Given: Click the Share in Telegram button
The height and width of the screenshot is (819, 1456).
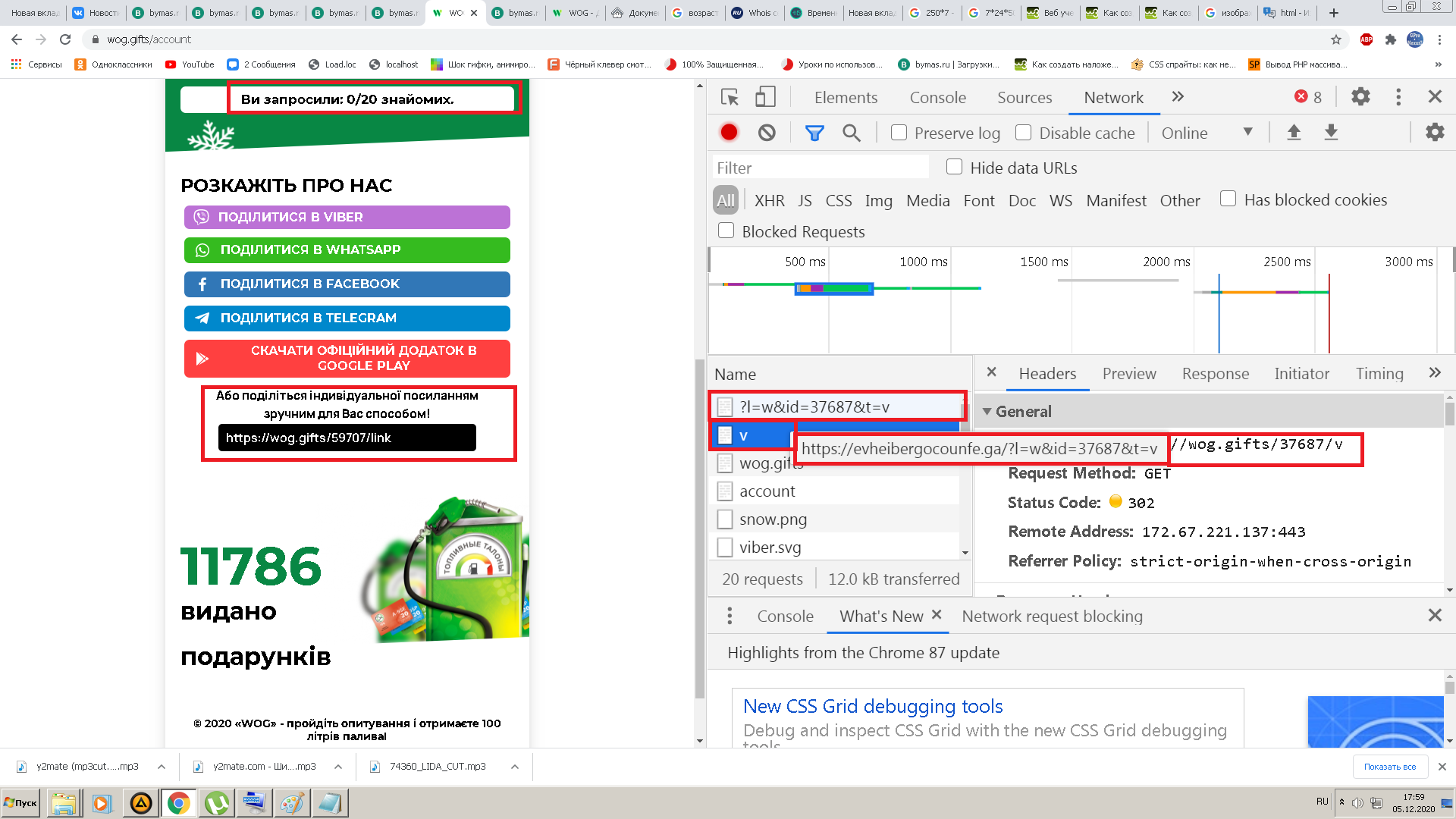Looking at the screenshot, I should pos(347,318).
